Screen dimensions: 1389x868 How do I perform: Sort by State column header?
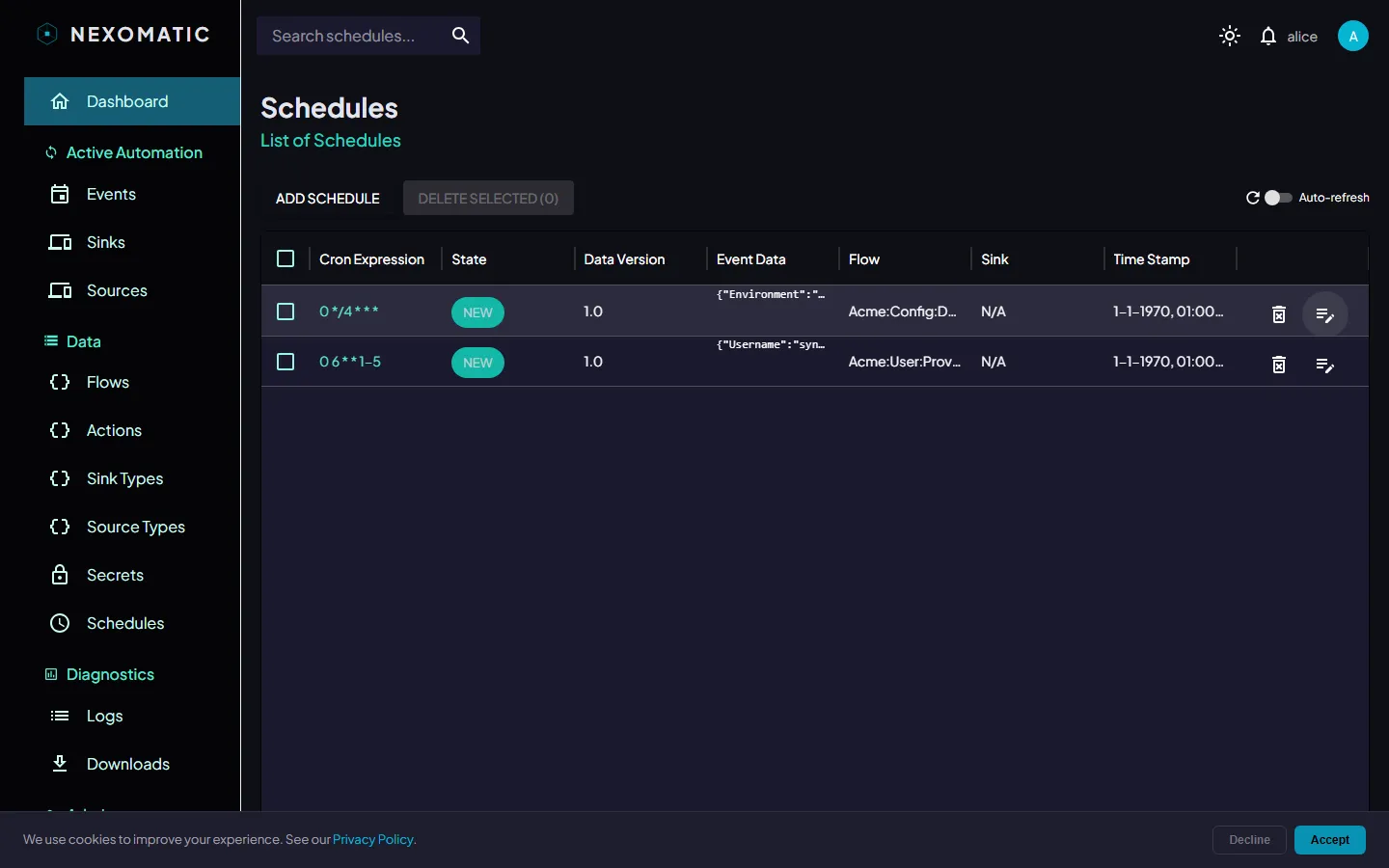tap(469, 259)
